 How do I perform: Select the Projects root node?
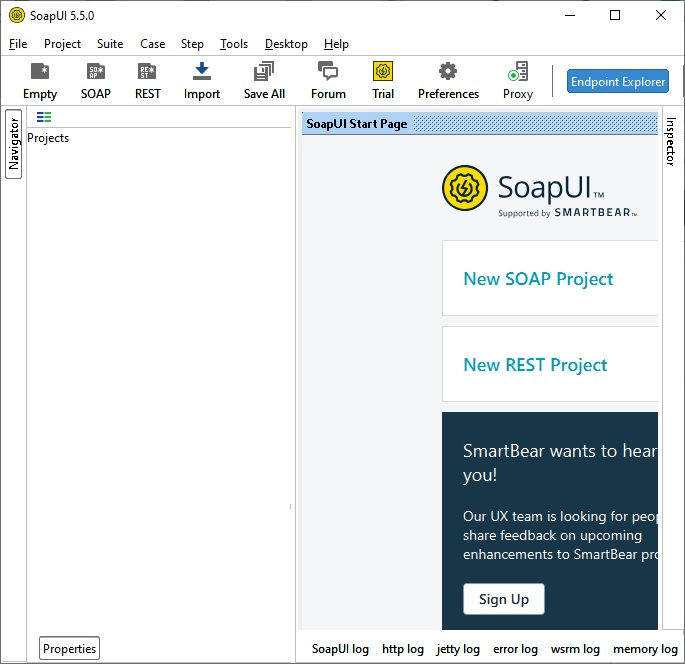coord(48,138)
